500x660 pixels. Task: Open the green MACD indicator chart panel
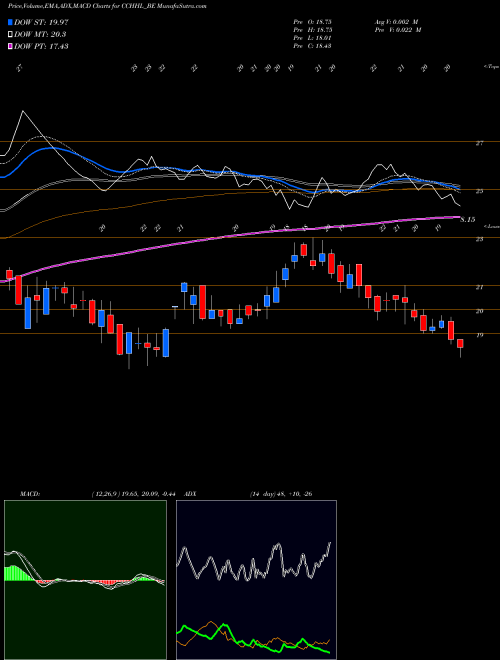coord(85,580)
